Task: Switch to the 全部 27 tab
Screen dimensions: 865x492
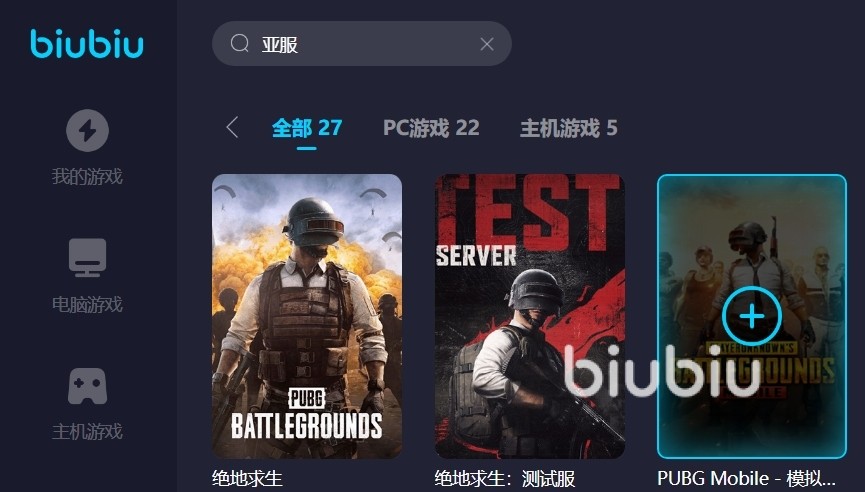Action: click(x=307, y=128)
